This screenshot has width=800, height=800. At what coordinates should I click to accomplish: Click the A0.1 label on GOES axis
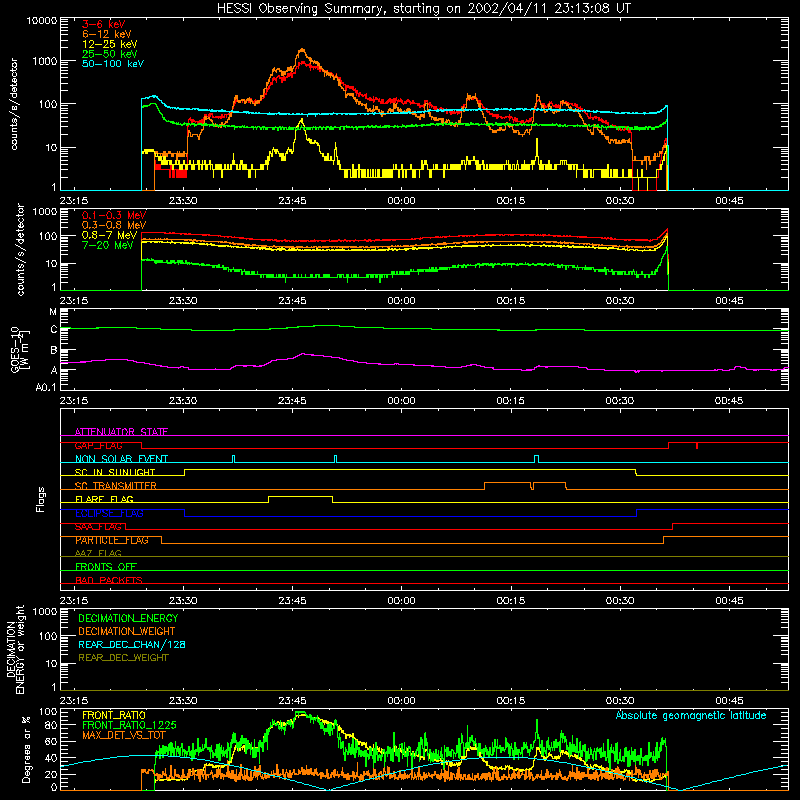[x=46, y=388]
